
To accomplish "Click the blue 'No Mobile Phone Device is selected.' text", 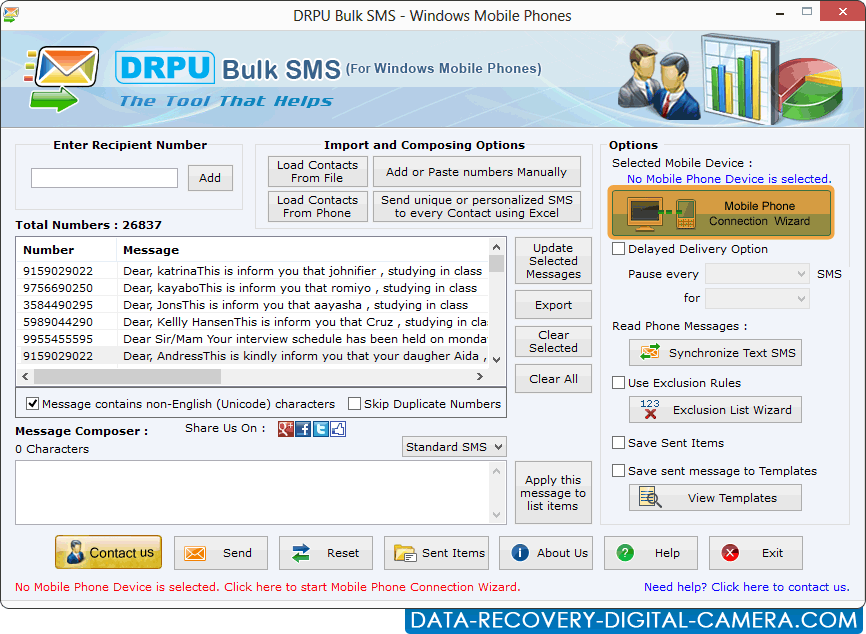I will (x=729, y=178).
